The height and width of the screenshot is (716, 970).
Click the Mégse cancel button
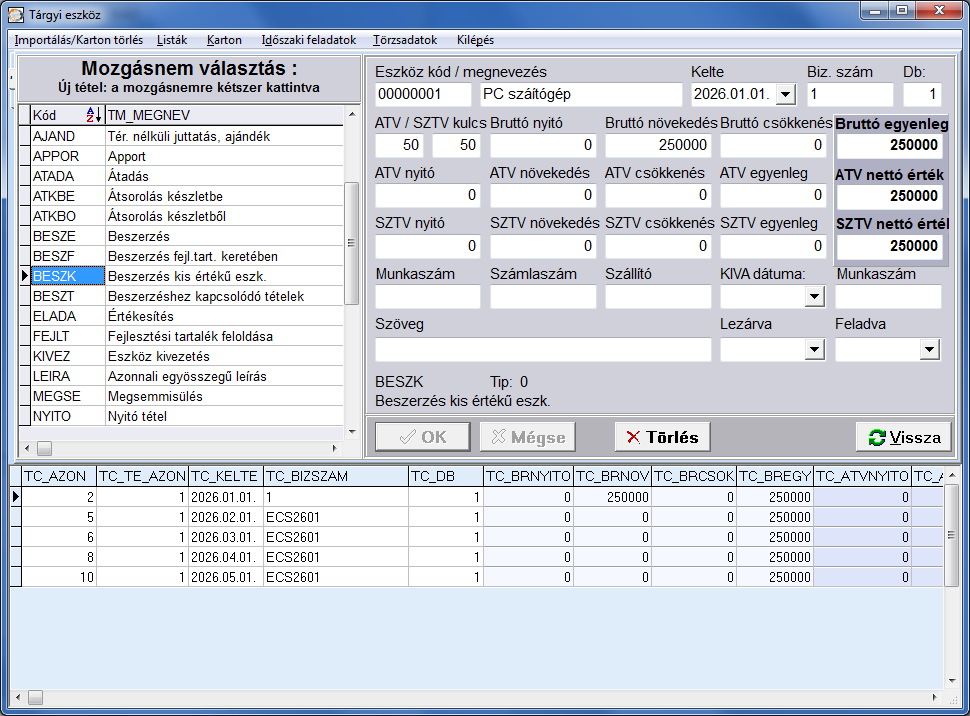point(528,437)
